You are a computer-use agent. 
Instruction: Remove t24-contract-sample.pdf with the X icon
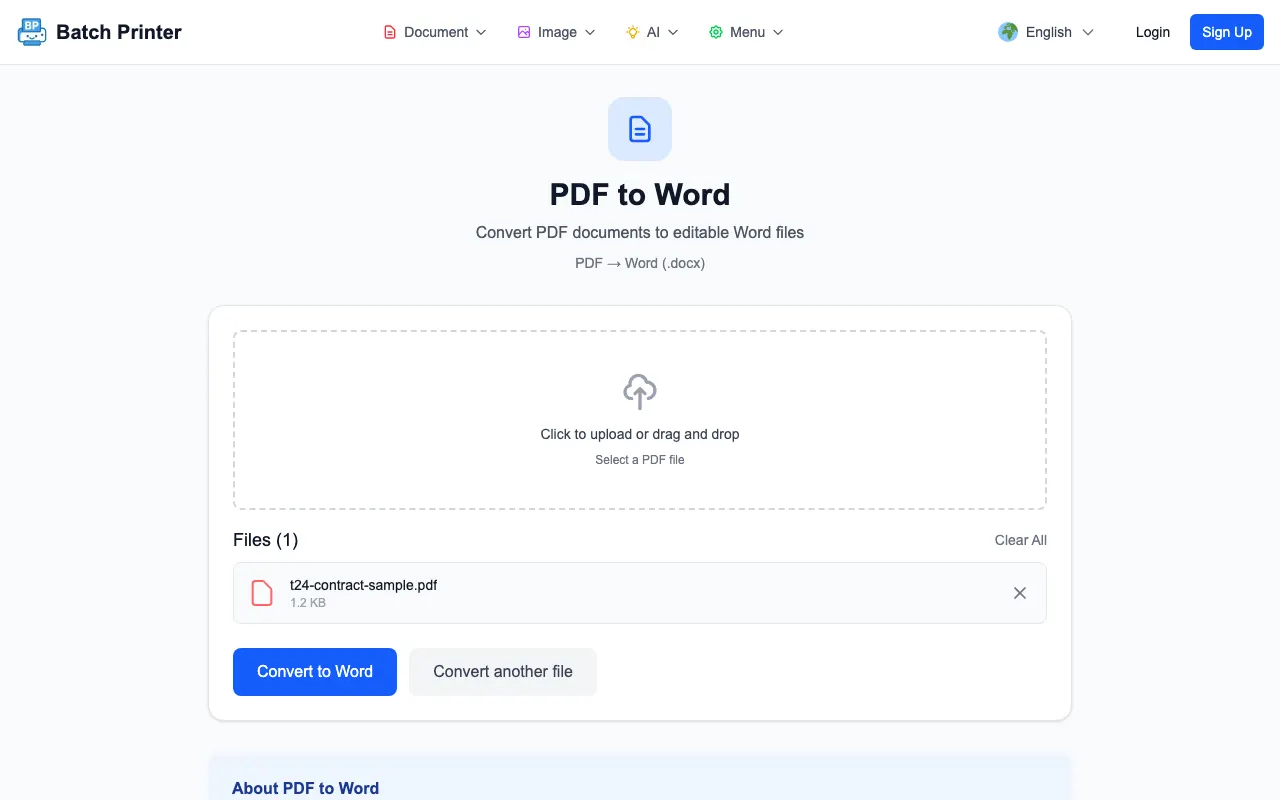(1020, 593)
